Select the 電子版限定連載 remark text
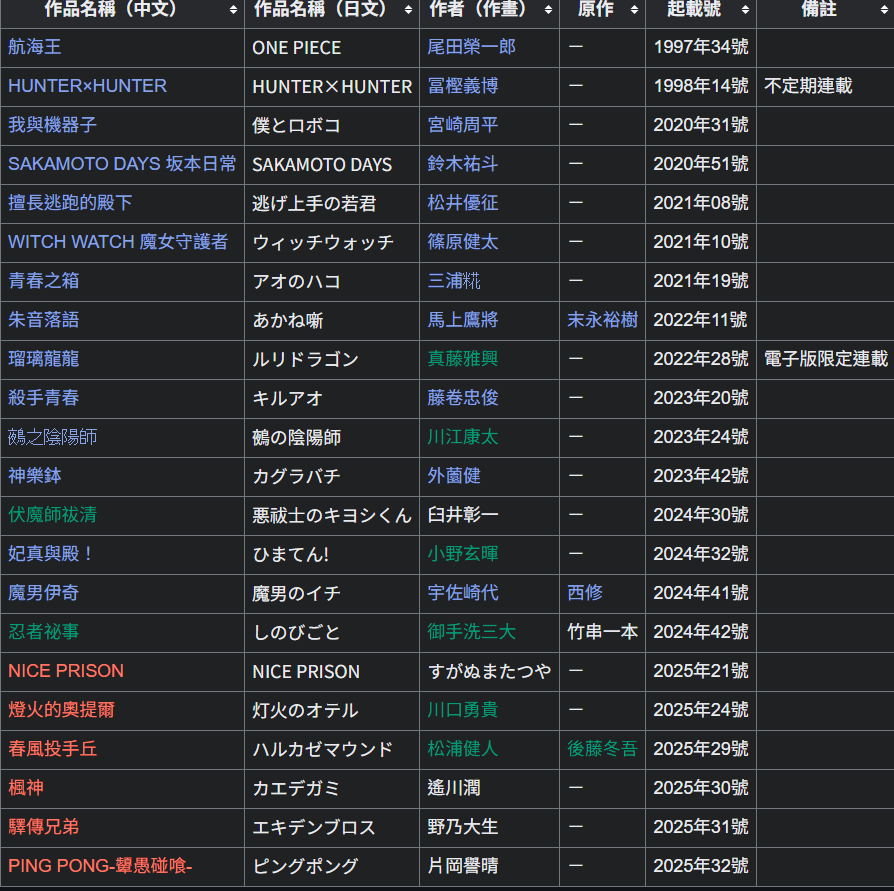Screen dimensions: 894x891 coord(826,359)
